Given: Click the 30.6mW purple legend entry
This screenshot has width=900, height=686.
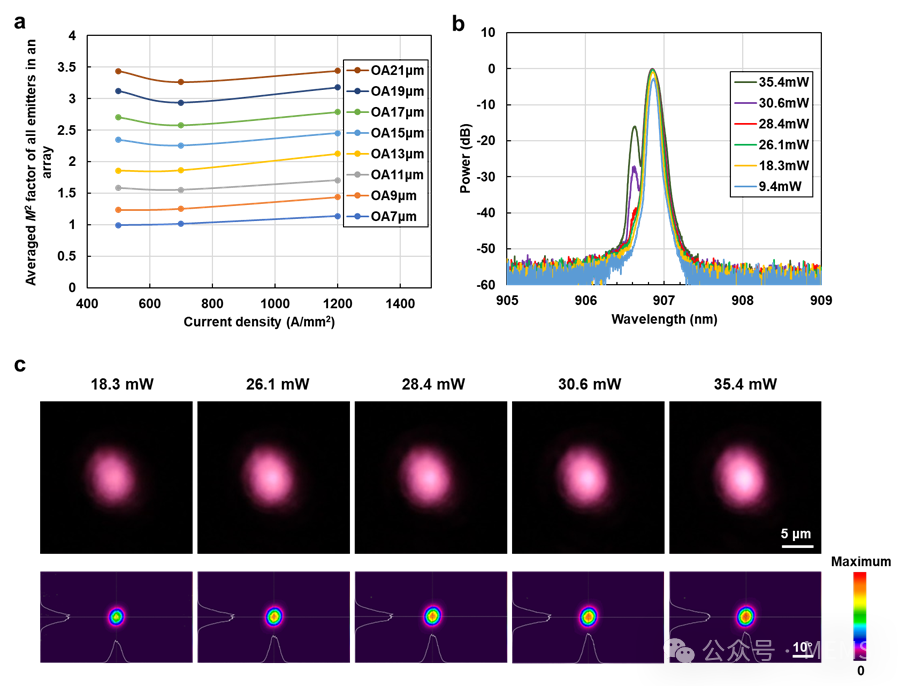Looking at the screenshot, I should coord(771,103).
